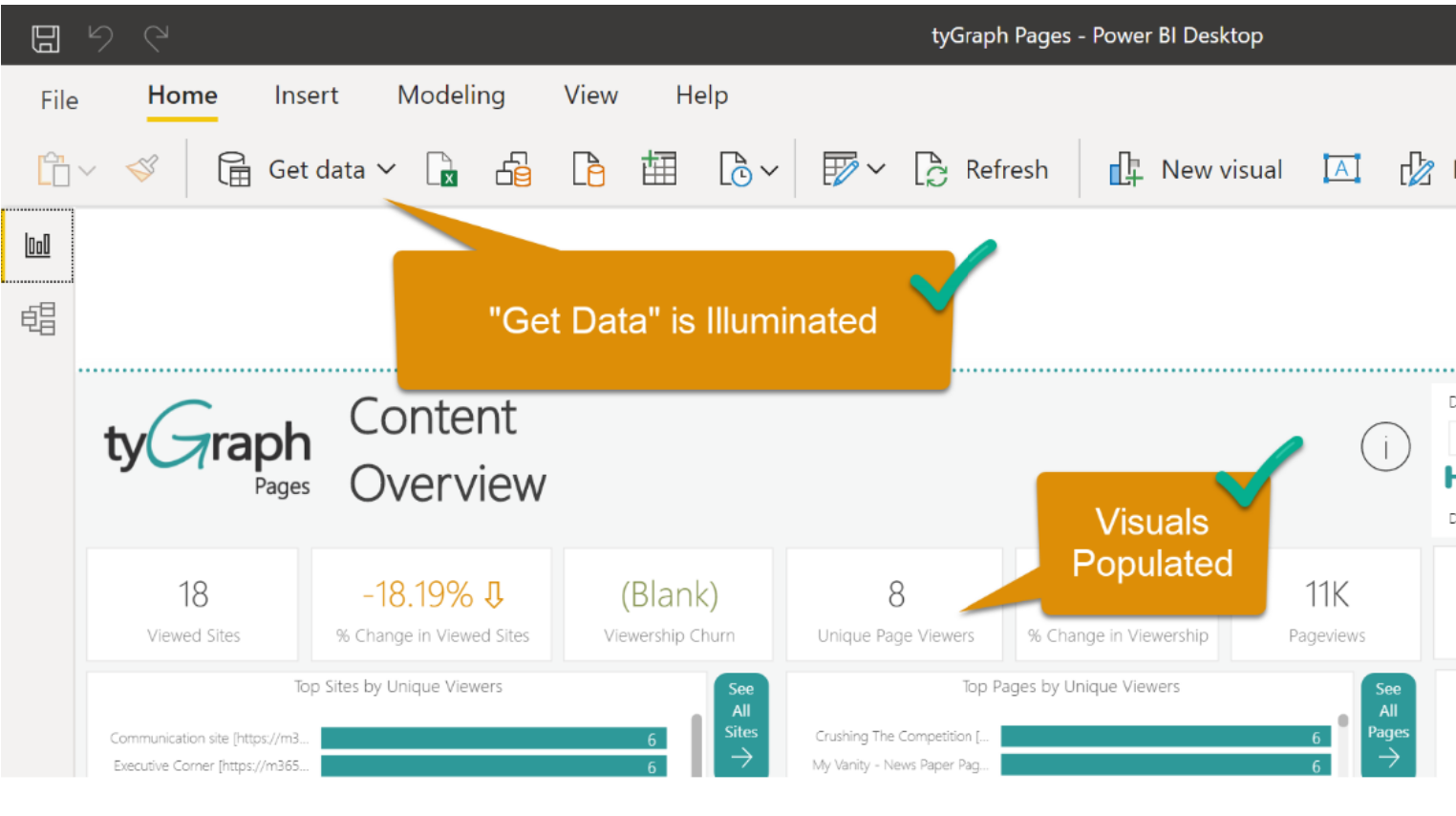Viewport: 1456px width, 816px height.
Task: Click the Undo arrow icon
Action: point(100,38)
